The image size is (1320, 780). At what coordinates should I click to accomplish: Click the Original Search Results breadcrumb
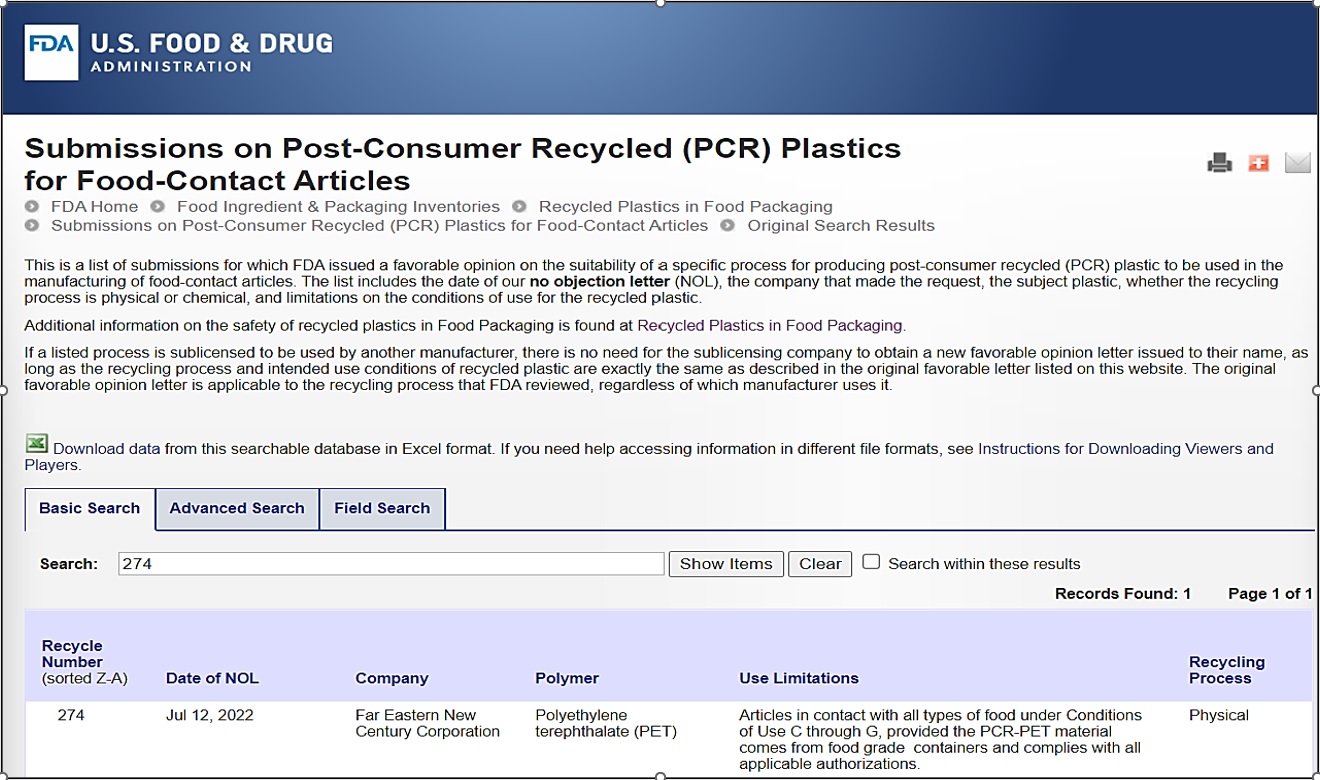click(x=840, y=226)
